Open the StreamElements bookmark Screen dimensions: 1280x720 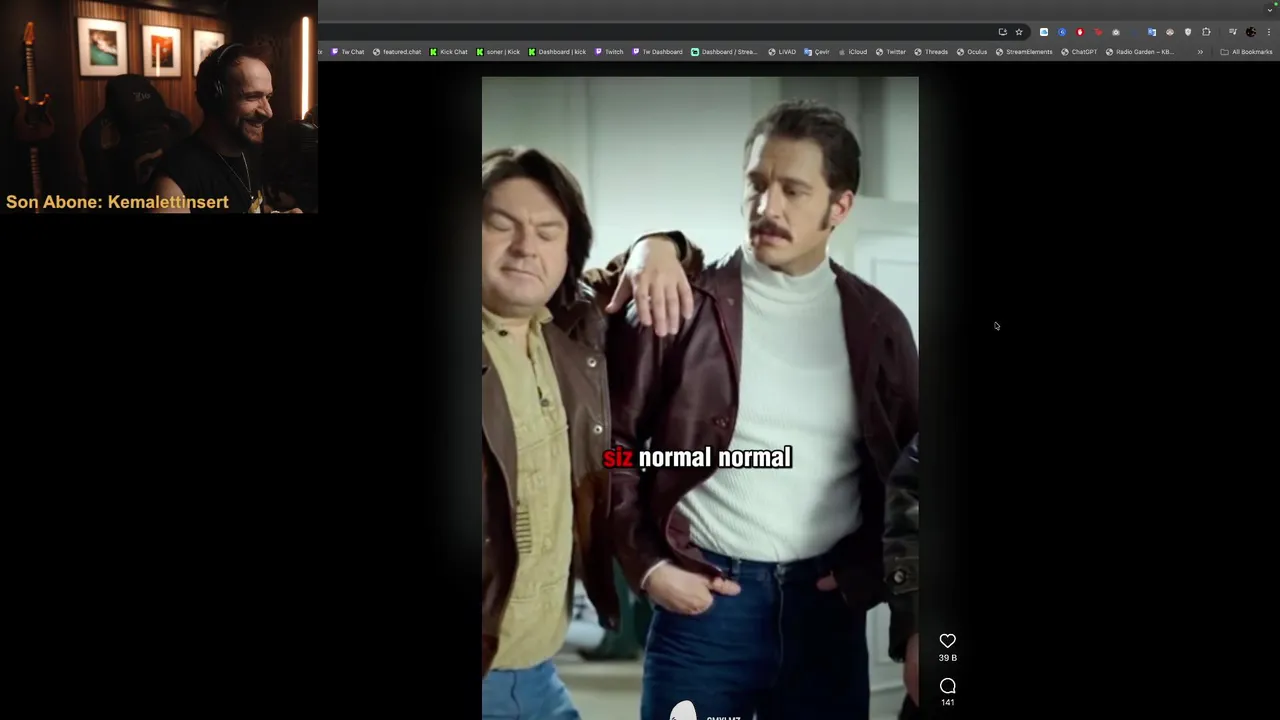coord(1024,52)
